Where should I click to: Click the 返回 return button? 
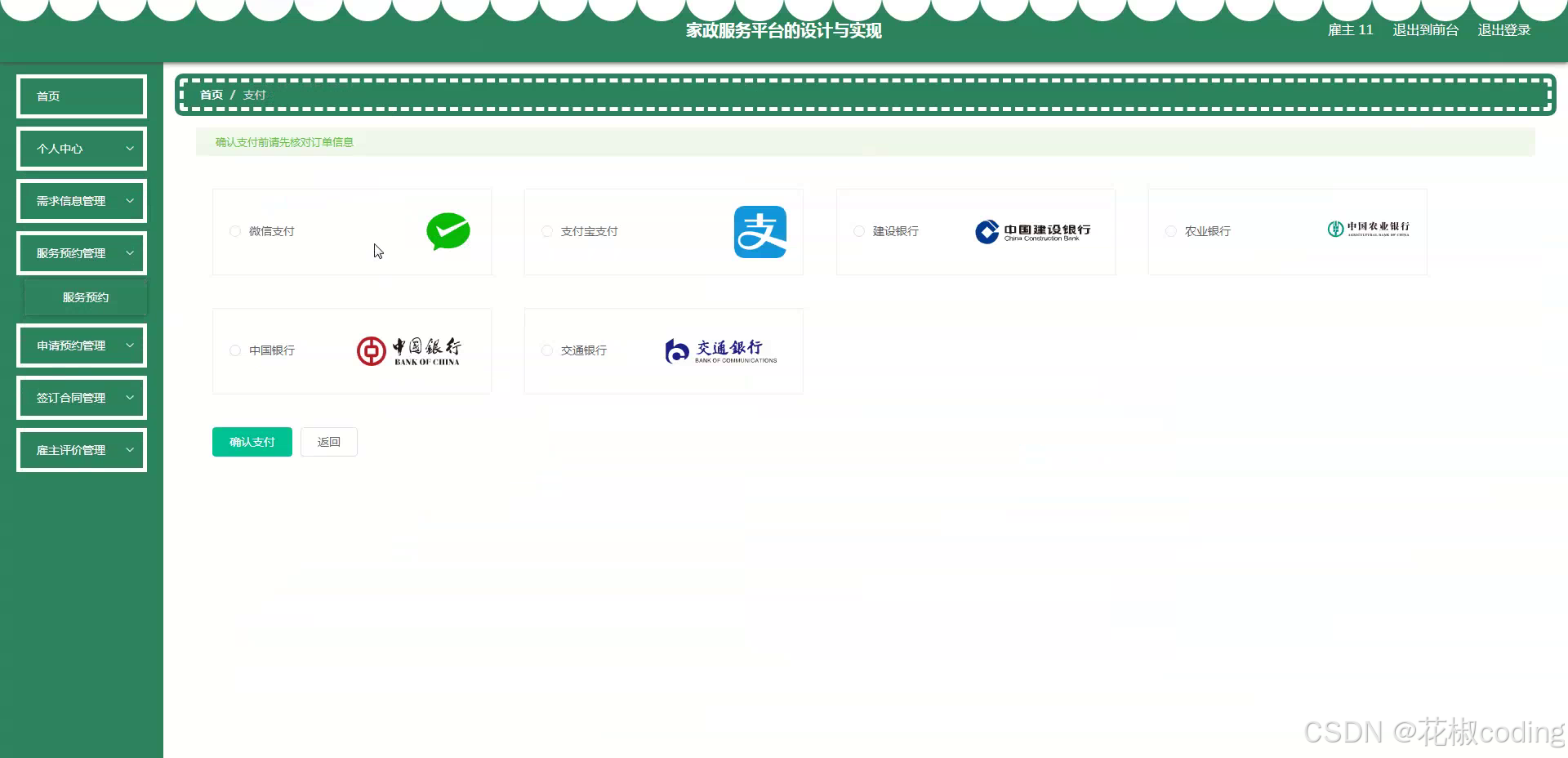pos(328,441)
